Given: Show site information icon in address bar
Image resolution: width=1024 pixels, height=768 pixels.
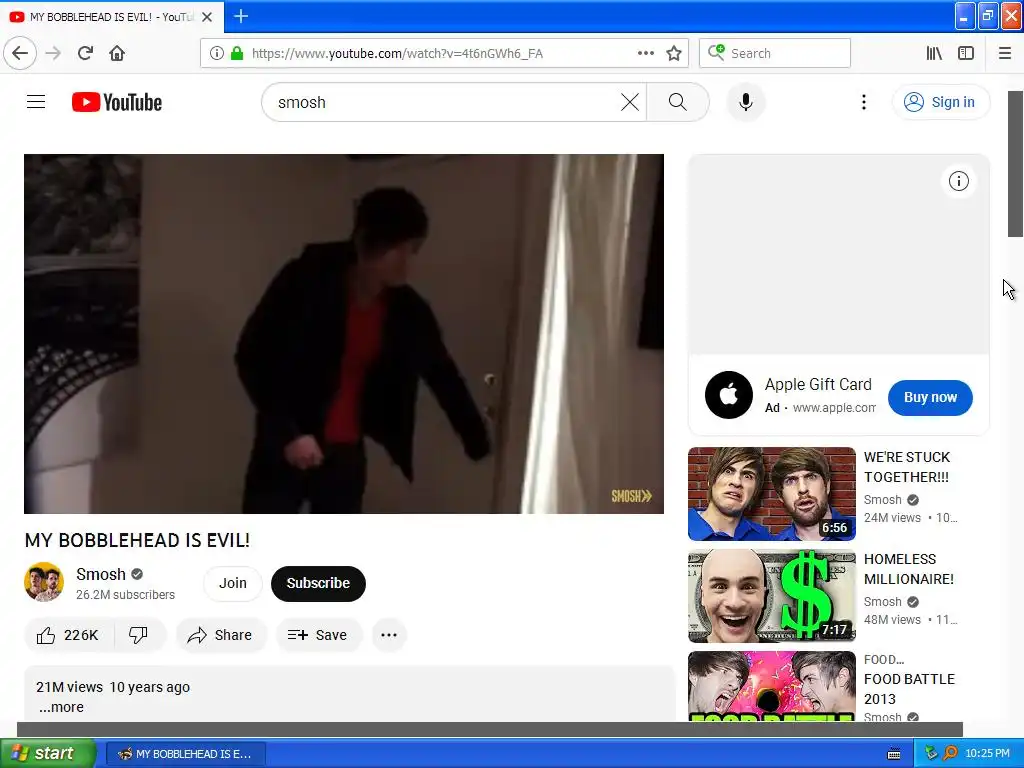Looking at the screenshot, I should (x=217, y=54).
